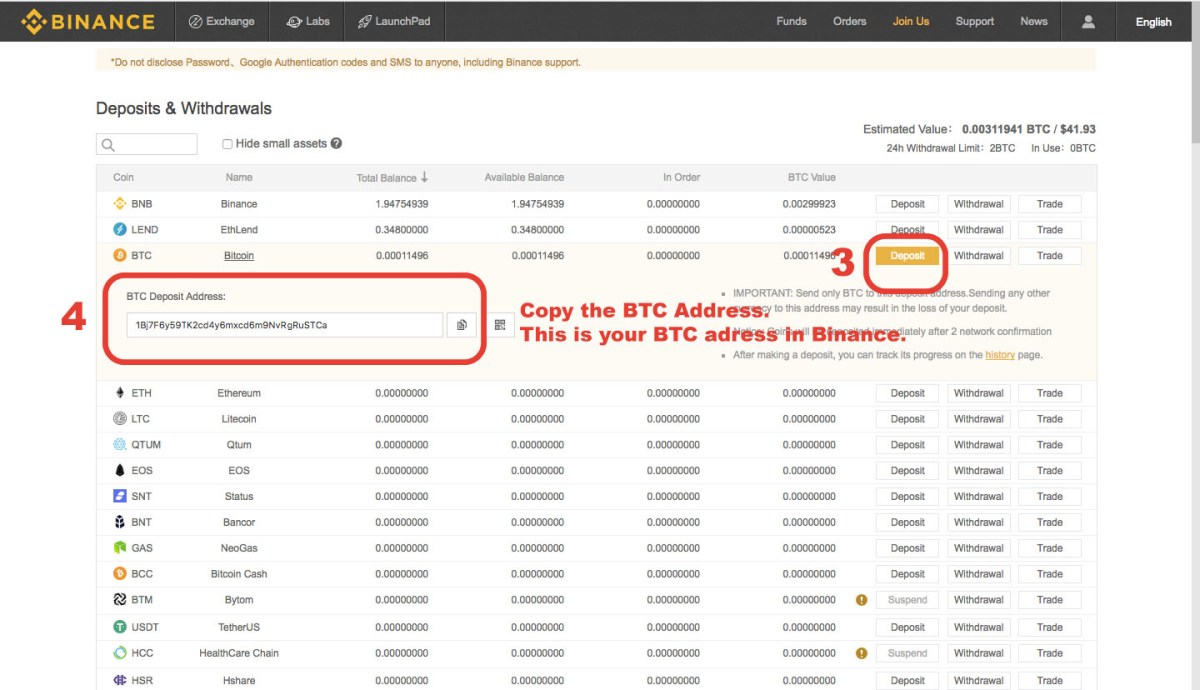This screenshot has height=690, width=1200.
Task: Click the SNT coin icon
Action: (120, 496)
